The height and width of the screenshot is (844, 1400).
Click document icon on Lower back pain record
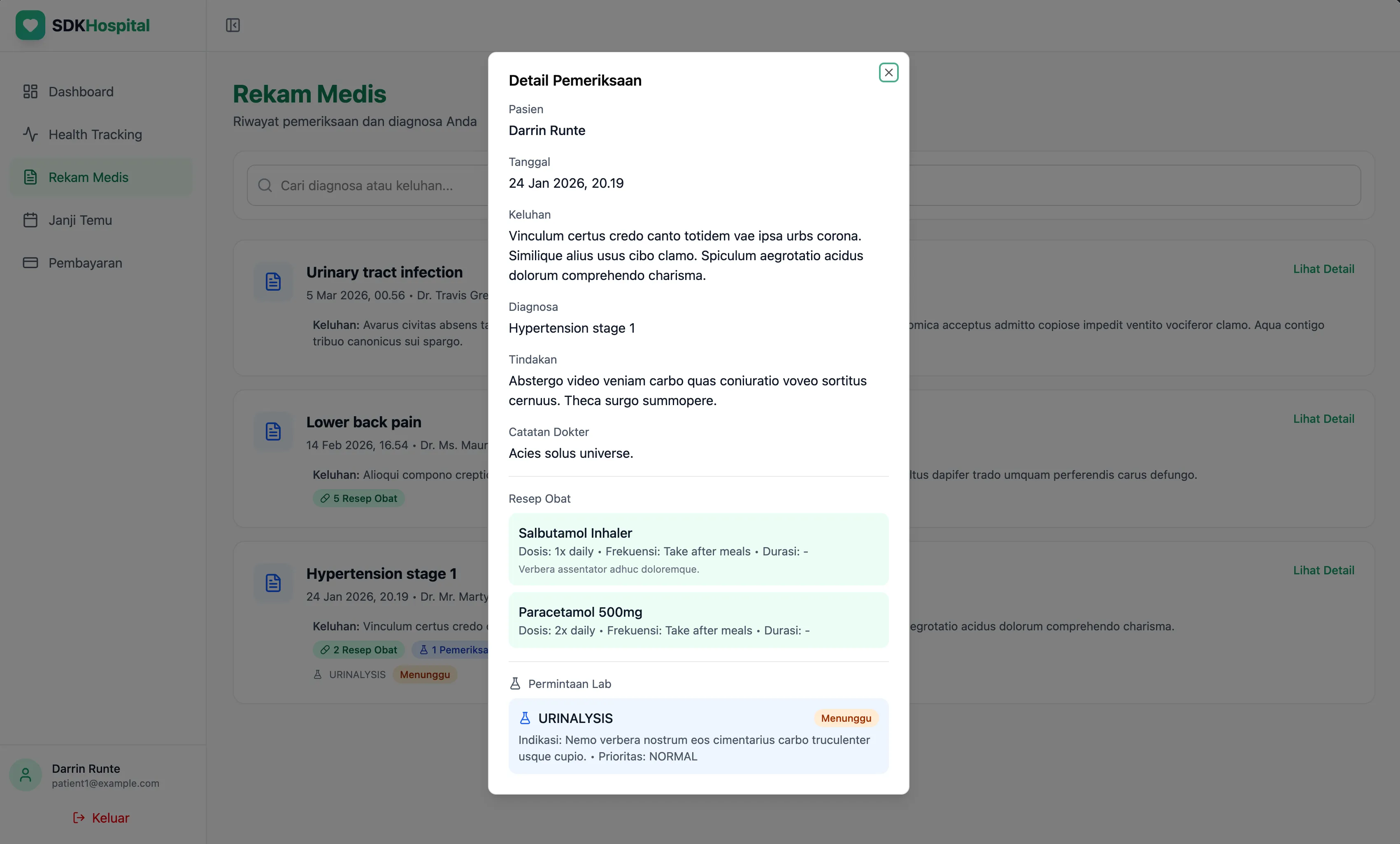click(273, 431)
